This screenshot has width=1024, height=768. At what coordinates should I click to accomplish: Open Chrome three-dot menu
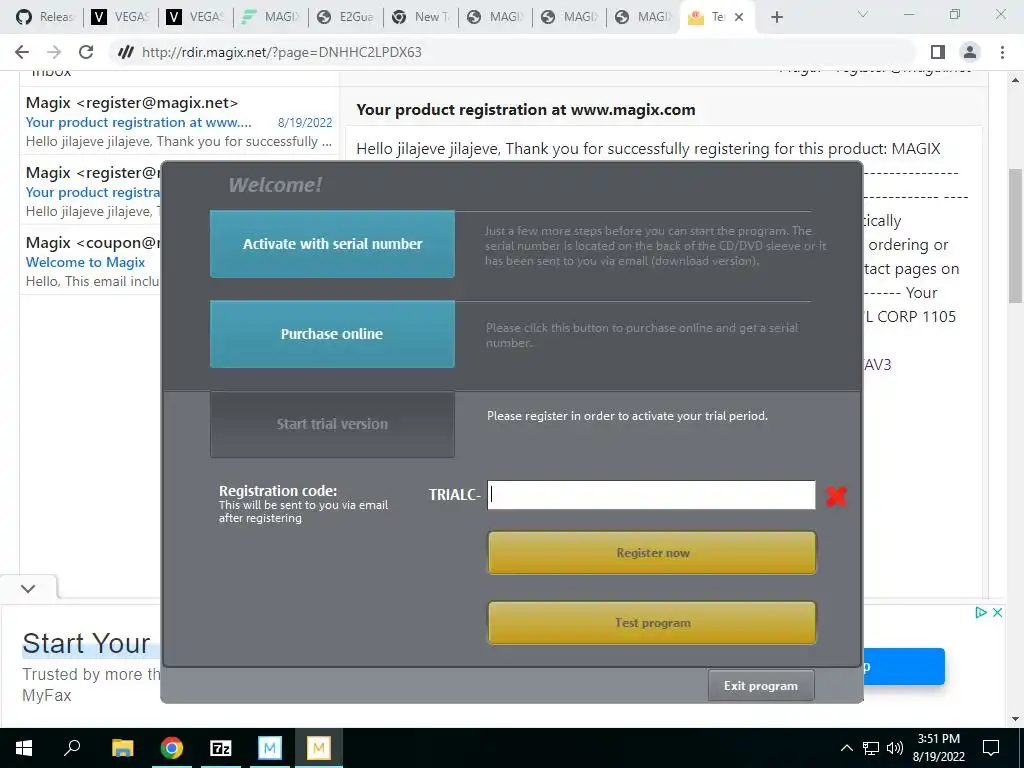[x=1002, y=52]
